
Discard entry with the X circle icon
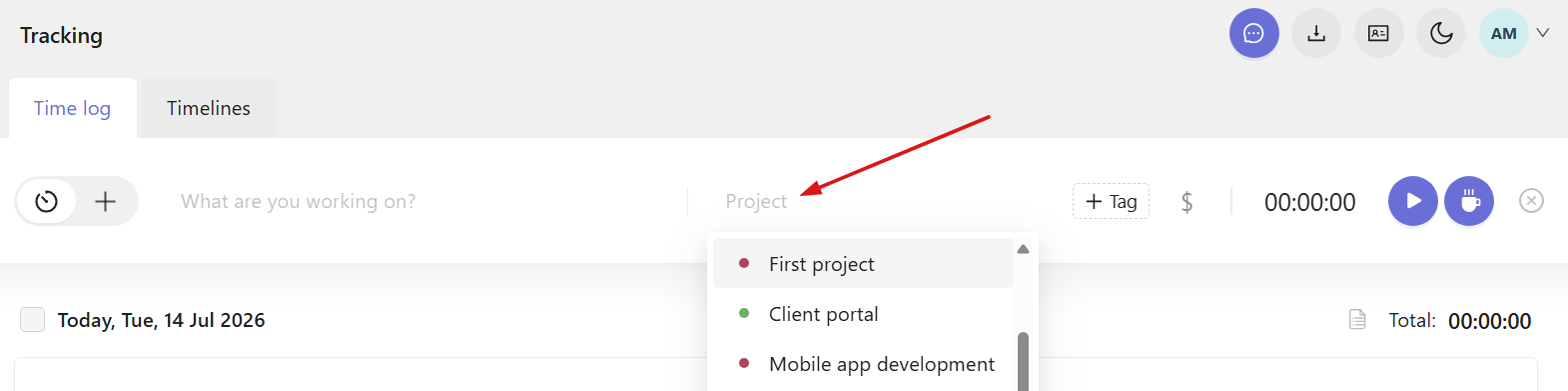click(1531, 201)
